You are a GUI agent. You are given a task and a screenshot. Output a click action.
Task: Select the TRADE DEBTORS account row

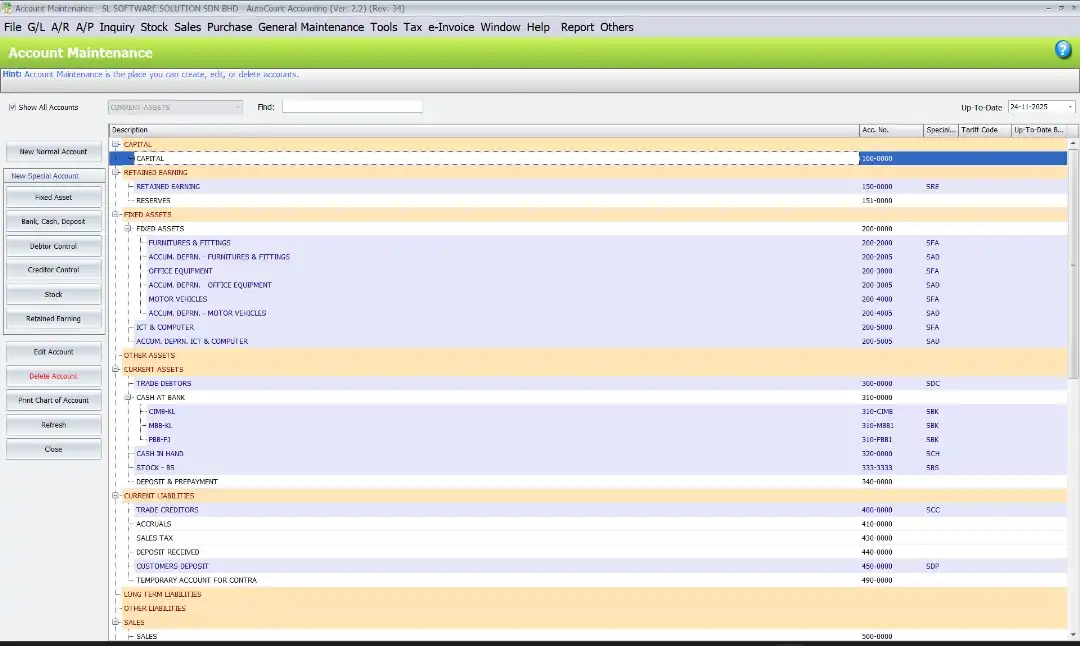(x=164, y=384)
